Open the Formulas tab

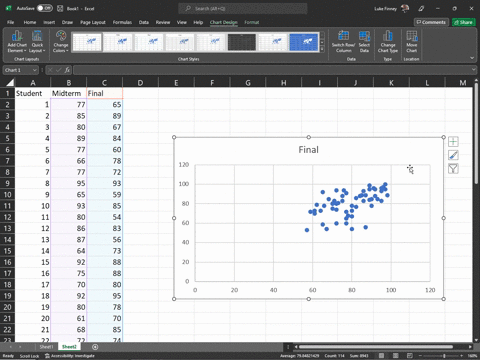click(122, 22)
